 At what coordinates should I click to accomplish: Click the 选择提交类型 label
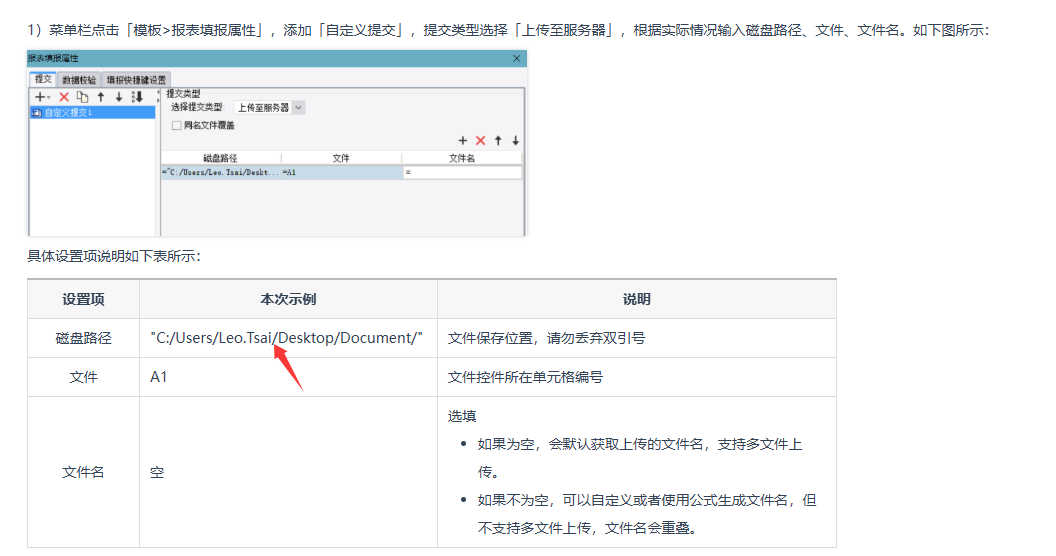(x=197, y=108)
